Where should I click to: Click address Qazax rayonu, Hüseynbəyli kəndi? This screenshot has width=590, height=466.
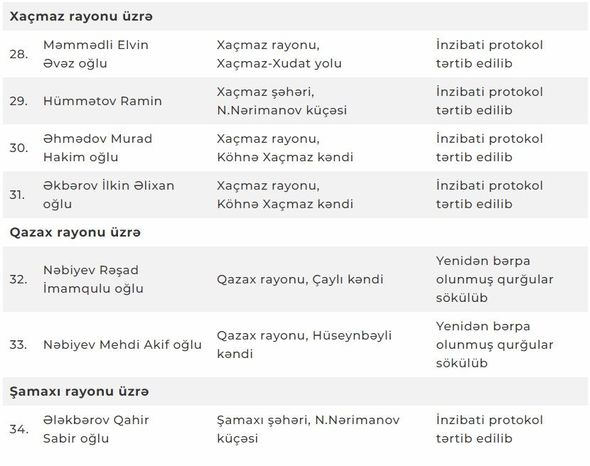pos(304,344)
